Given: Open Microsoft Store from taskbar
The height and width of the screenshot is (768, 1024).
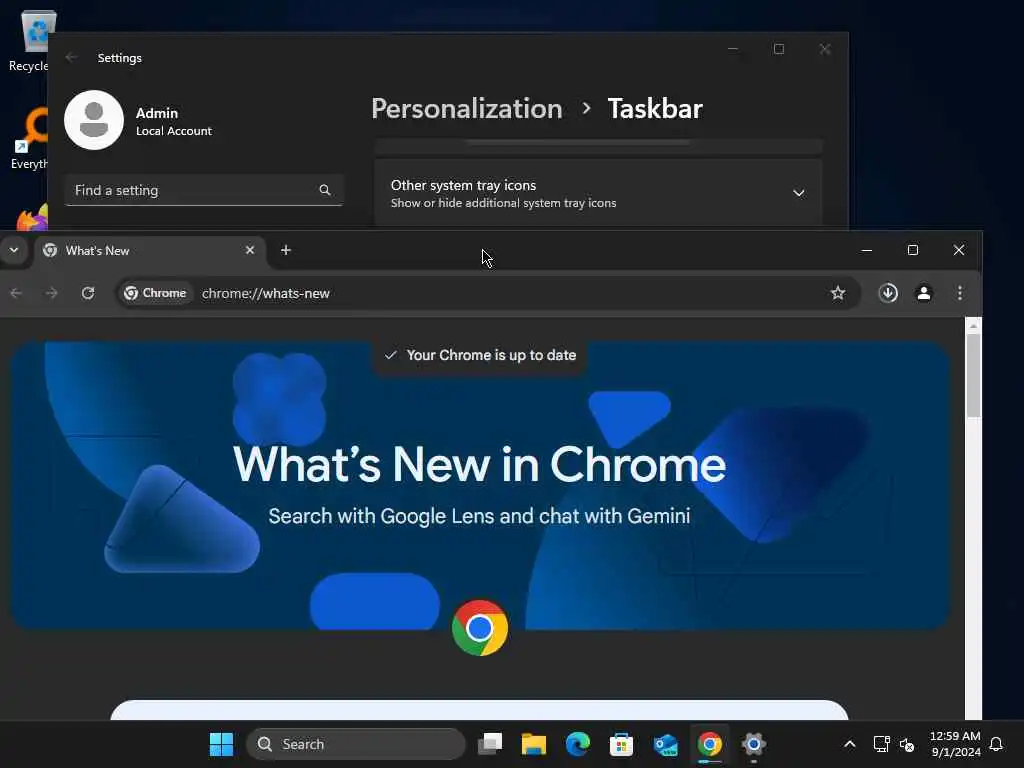Looking at the screenshot, I should click(621, 744).
